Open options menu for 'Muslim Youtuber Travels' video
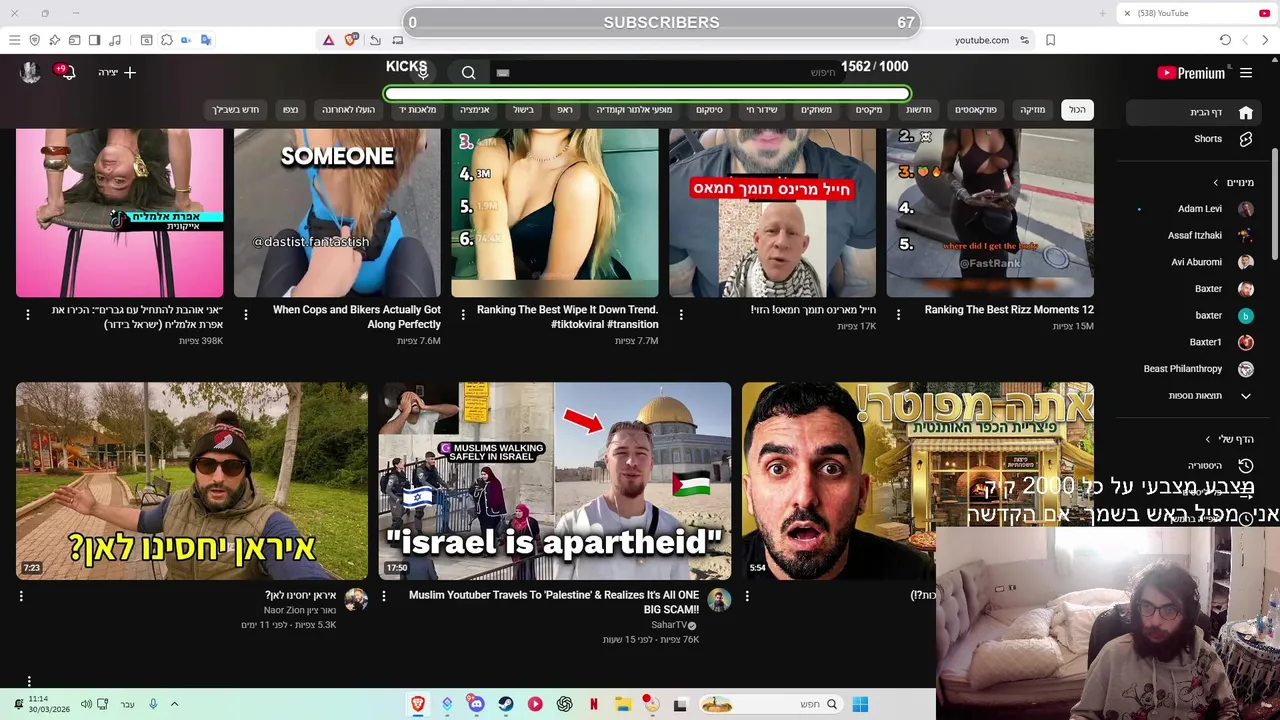 click(384, 596)
